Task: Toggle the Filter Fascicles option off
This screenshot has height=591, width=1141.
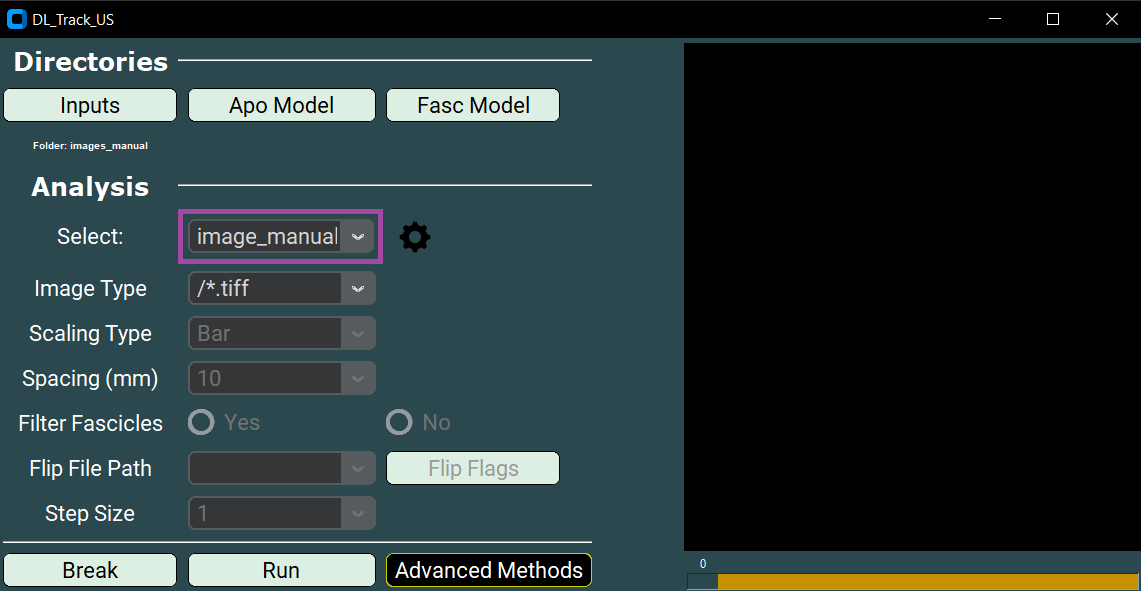Action: click(399, 422)
